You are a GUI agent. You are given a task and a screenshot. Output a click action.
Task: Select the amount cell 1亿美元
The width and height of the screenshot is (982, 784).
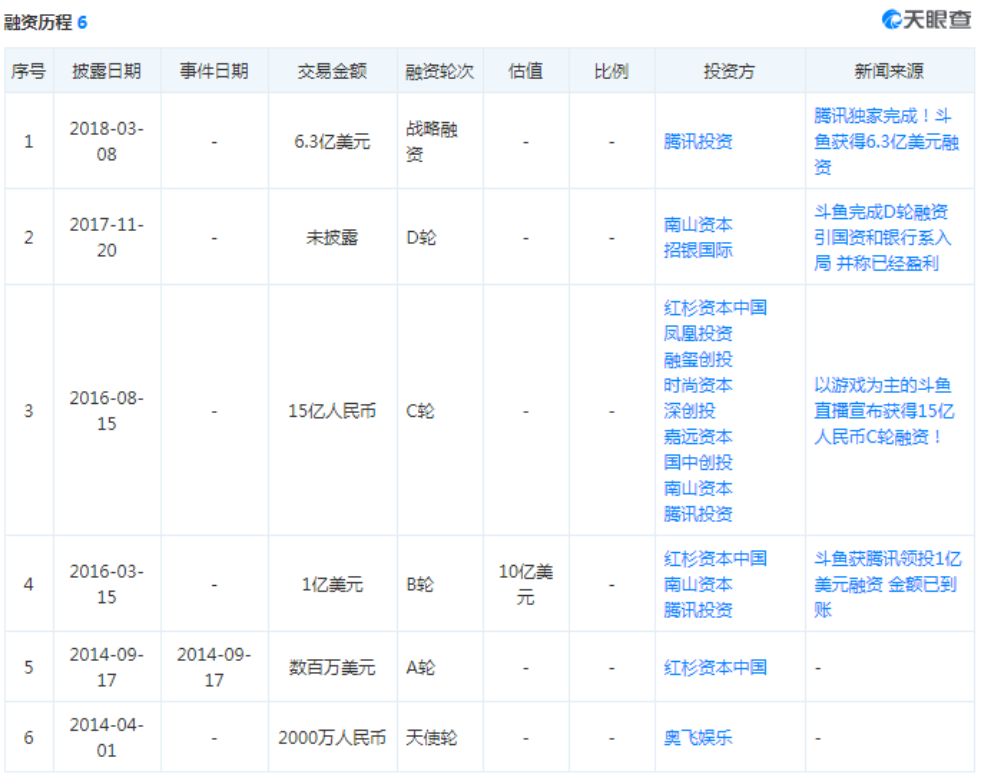click(332, 584)
